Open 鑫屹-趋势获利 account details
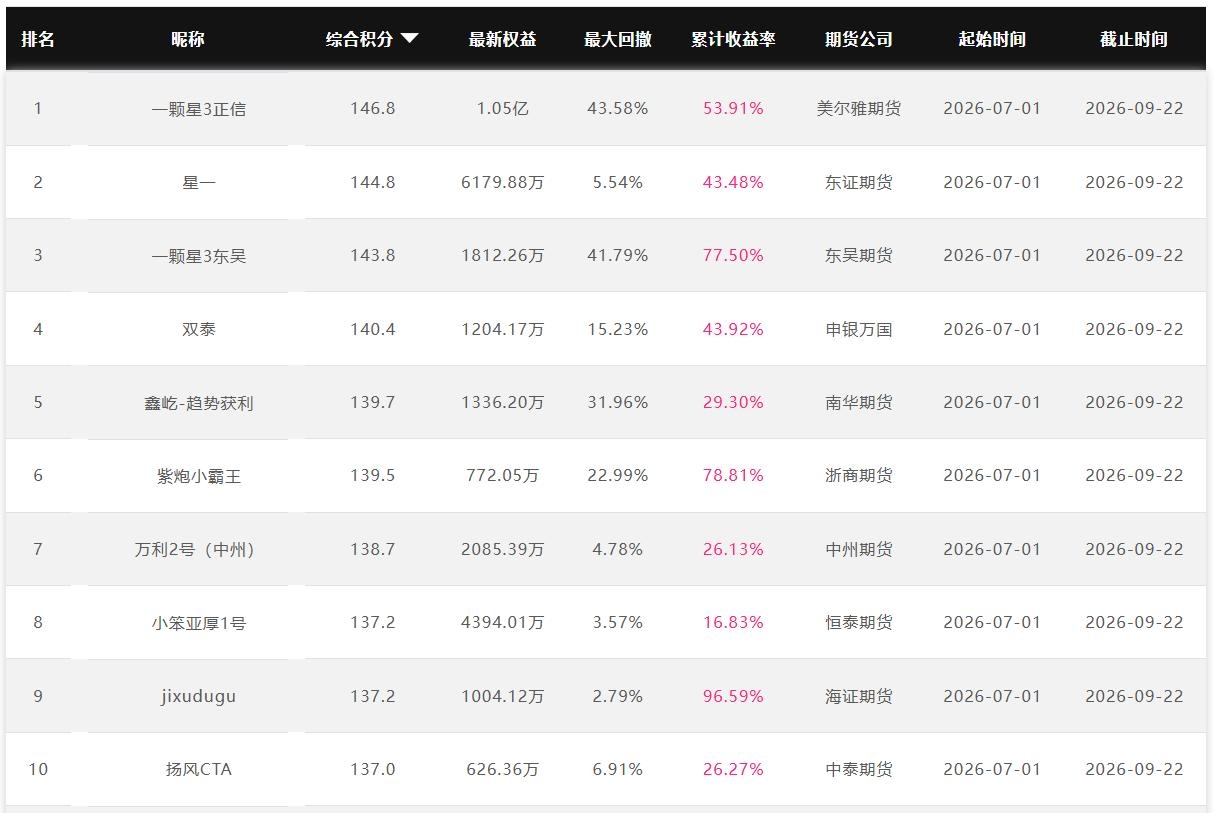Viewport: 1214px width, 813px height. (199, 403)
